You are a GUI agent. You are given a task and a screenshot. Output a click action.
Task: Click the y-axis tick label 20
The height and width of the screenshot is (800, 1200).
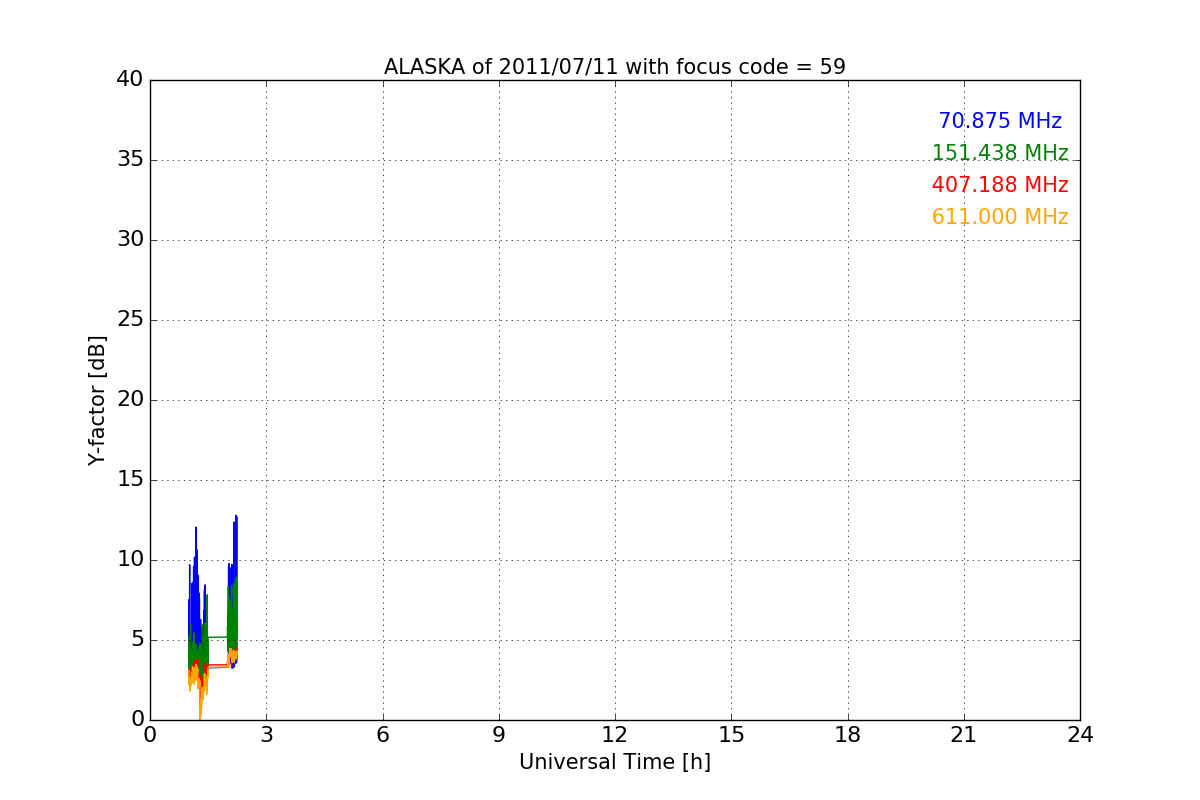pos(130,400)
